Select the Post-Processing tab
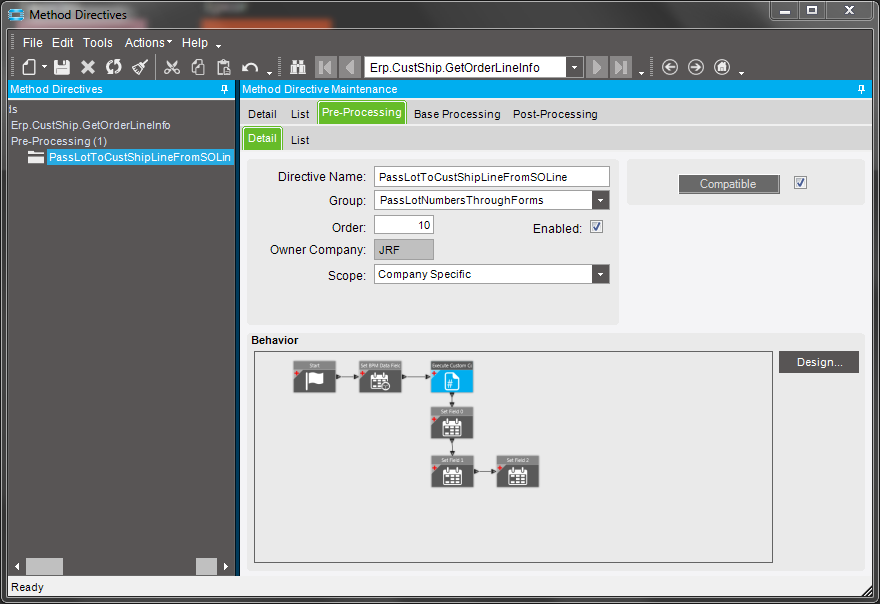The image size is (880, 604). (555, 114)
